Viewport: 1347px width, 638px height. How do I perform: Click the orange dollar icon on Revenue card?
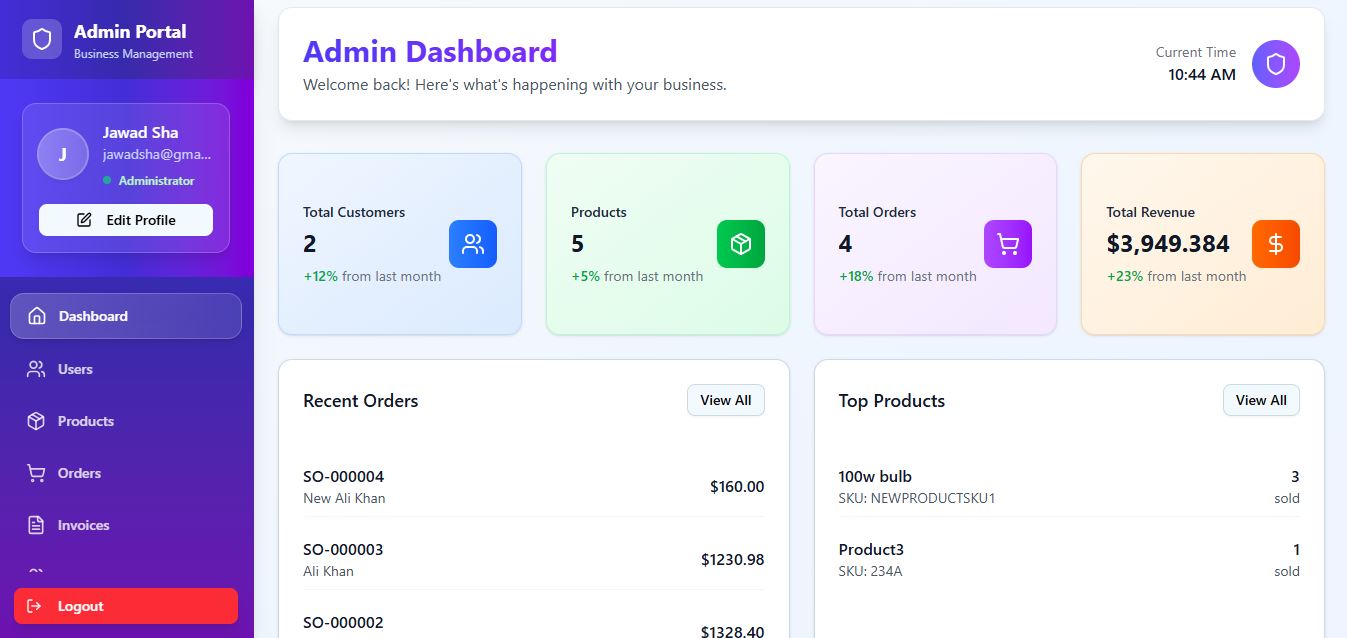[1275, 243]
